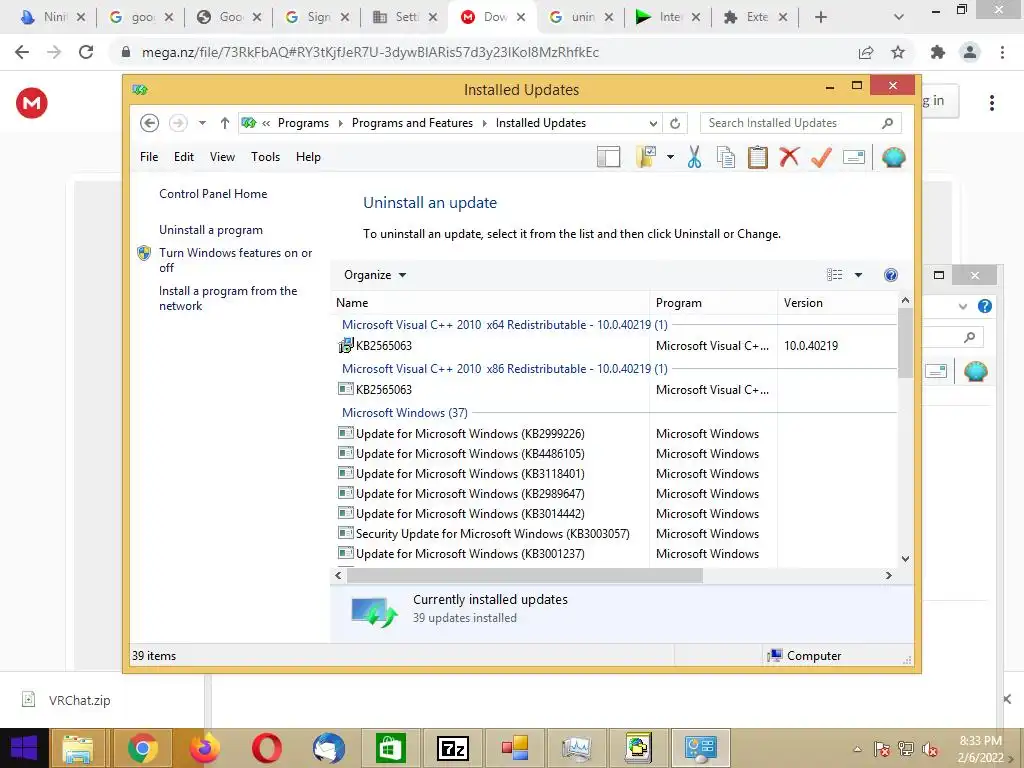This screenshot has height=768, width=1024.
Task: Select Update for Microsoft Windows (KB4486105)
Action: 470,454
